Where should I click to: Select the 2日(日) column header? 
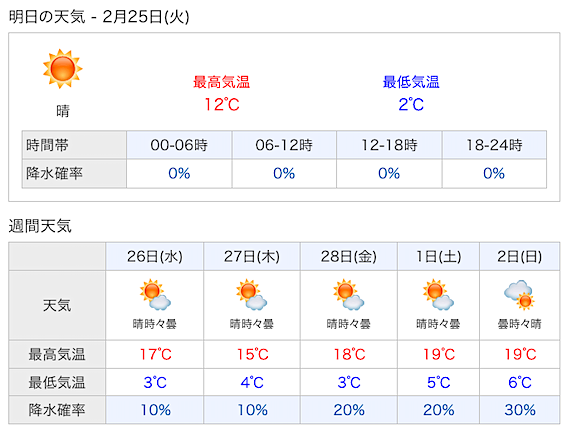[520, 256]
